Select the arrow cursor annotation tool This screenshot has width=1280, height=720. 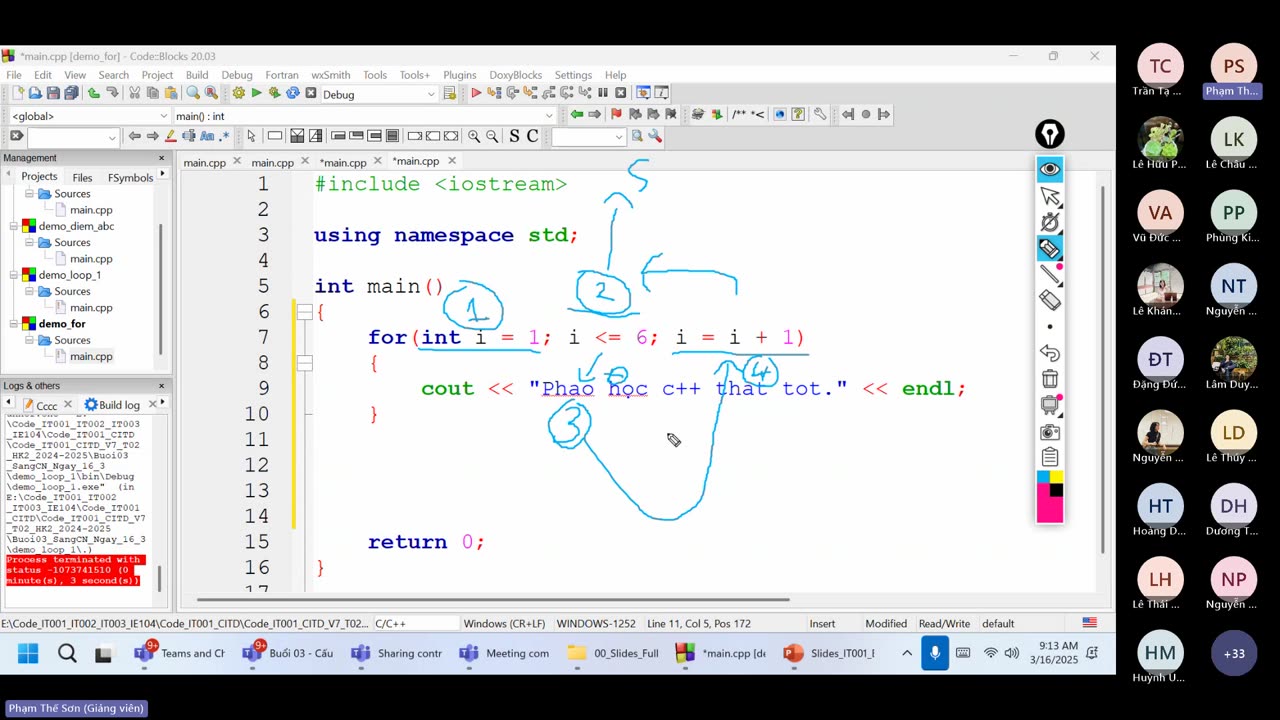point(1050,196)
